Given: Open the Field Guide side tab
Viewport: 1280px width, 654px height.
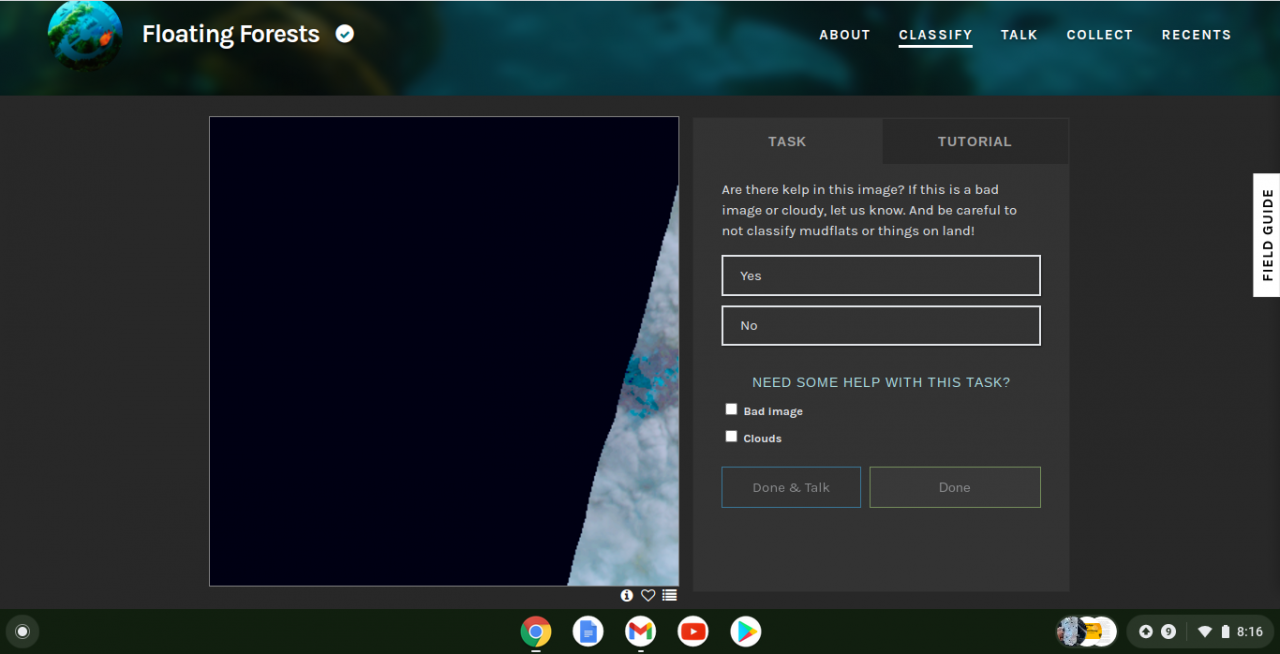Looking at the screenshot, I should pos(1267,235).
